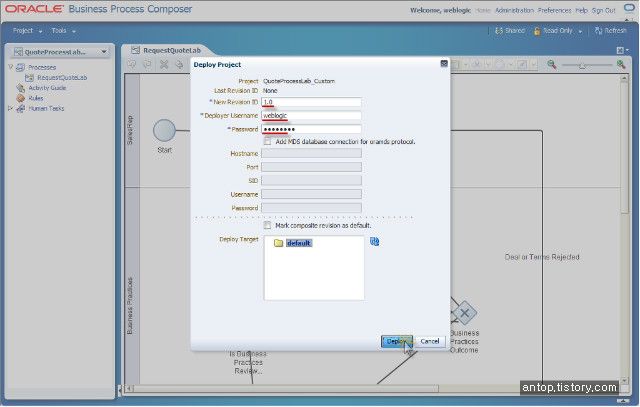The height and width of the screenshot is (407, 640).
Task: Check Mark composite revision as default
Action: pos(267,225)
